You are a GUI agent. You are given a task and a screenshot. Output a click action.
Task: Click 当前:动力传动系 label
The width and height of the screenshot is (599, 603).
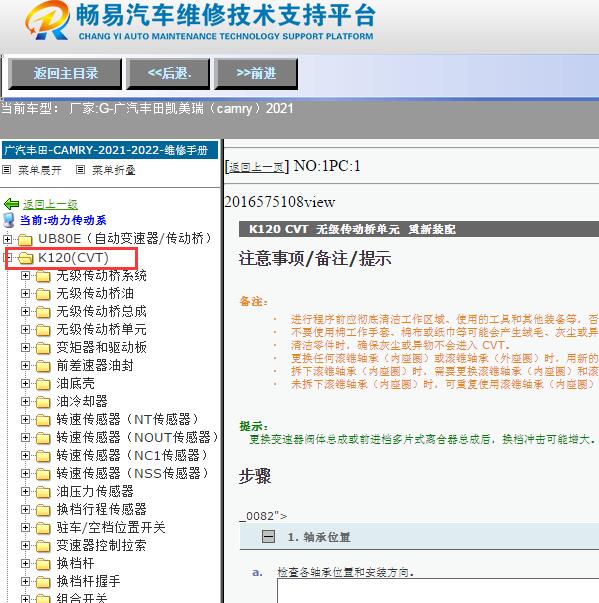click(63, 220)
